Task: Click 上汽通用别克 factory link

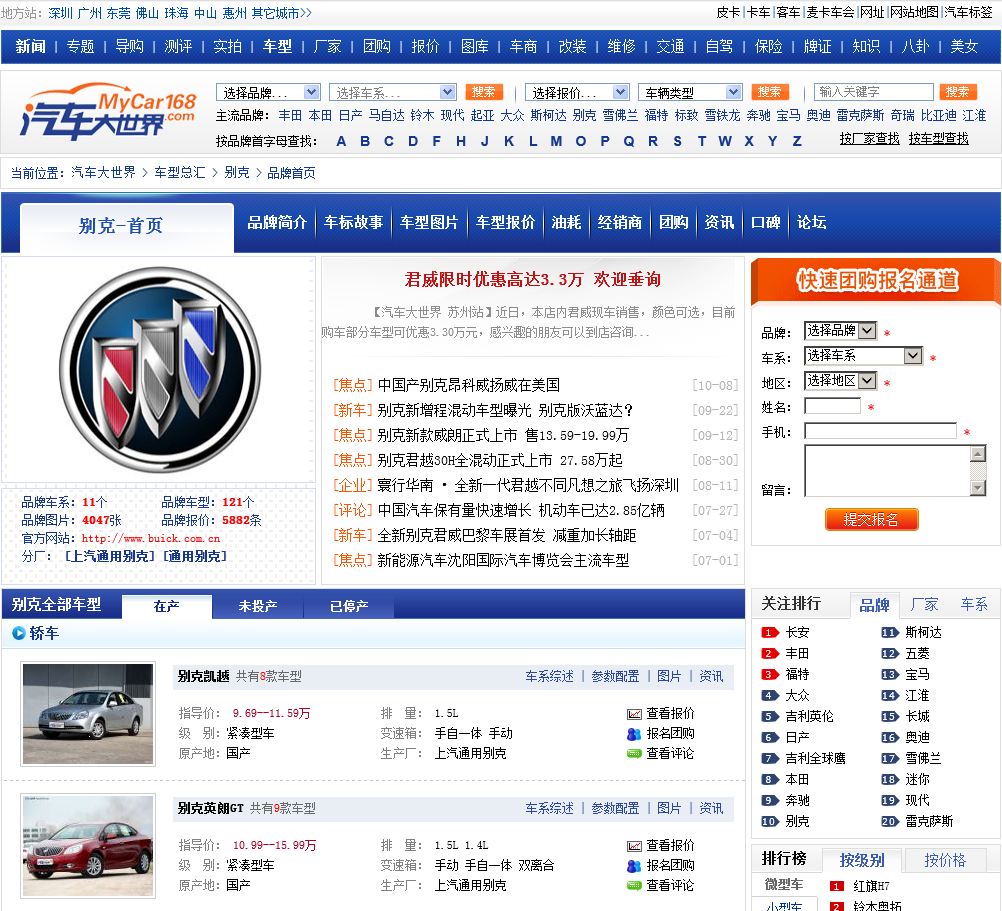Action: point(109,556)
